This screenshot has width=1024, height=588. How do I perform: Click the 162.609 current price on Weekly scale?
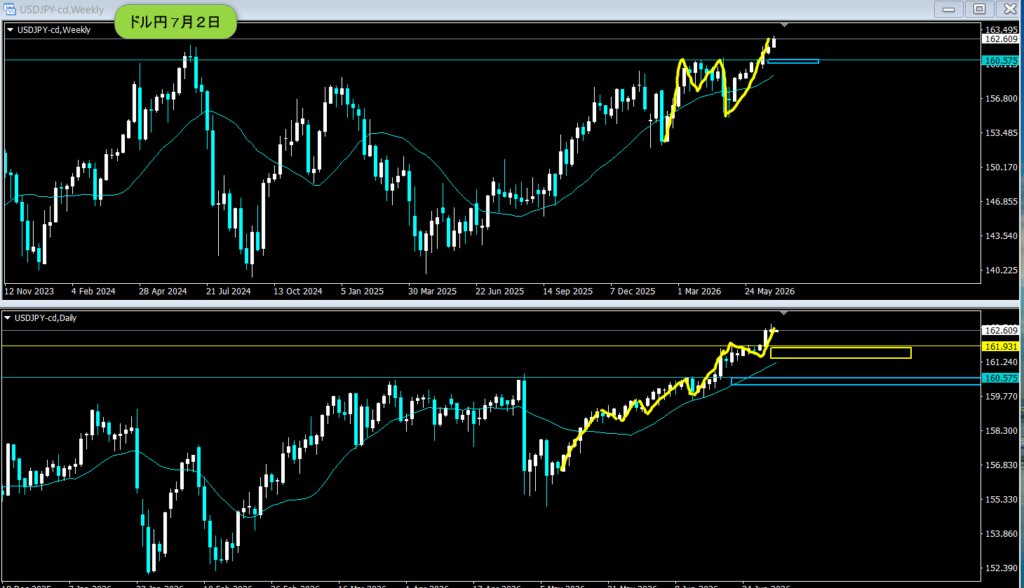(x=1000, y=39)
